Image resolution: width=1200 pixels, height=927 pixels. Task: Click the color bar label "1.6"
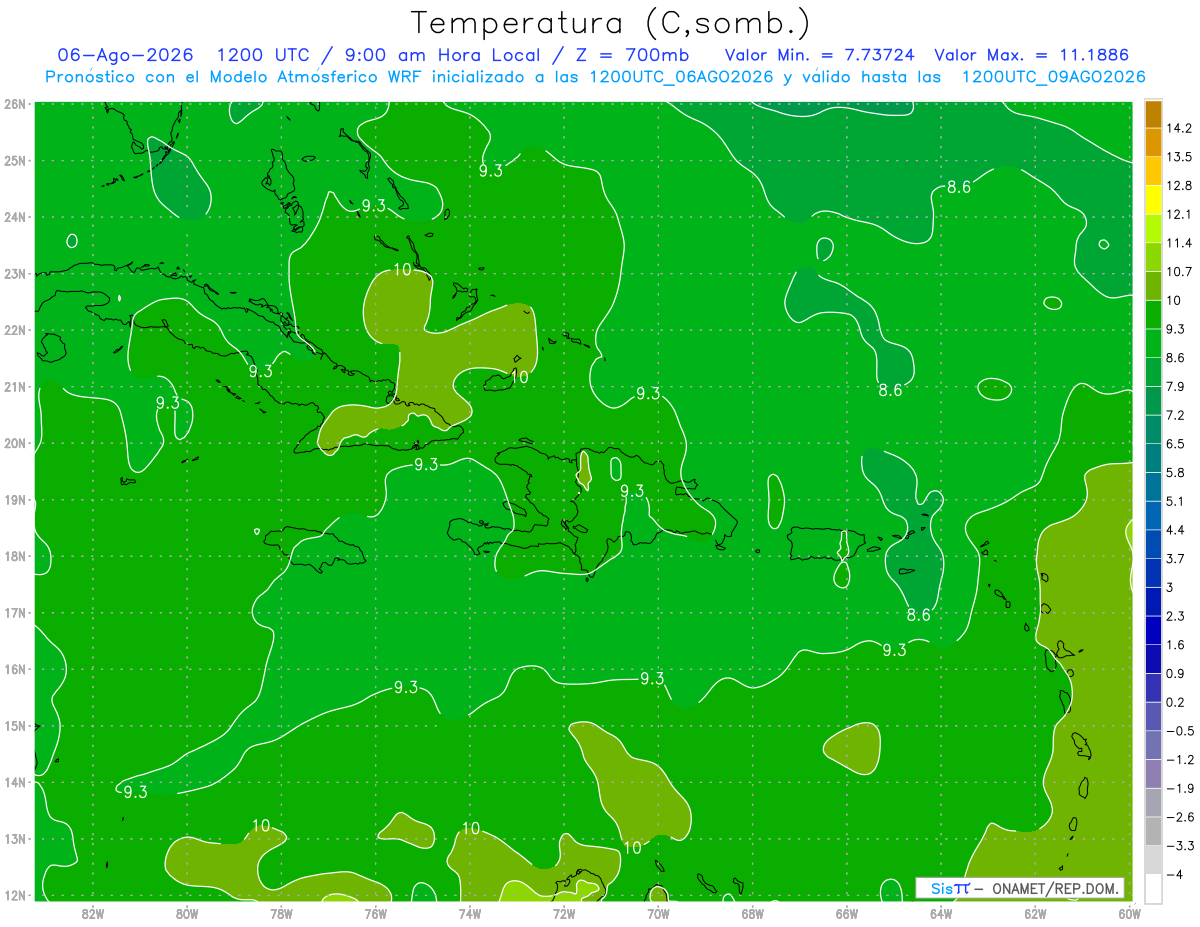(1176, 645)
